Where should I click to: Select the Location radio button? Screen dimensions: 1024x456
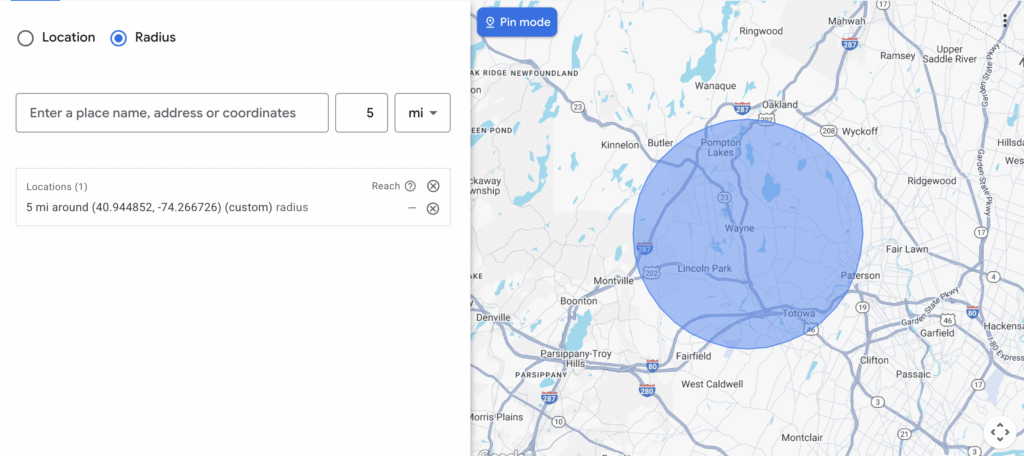pyautogui.click(x=26, y=38)
